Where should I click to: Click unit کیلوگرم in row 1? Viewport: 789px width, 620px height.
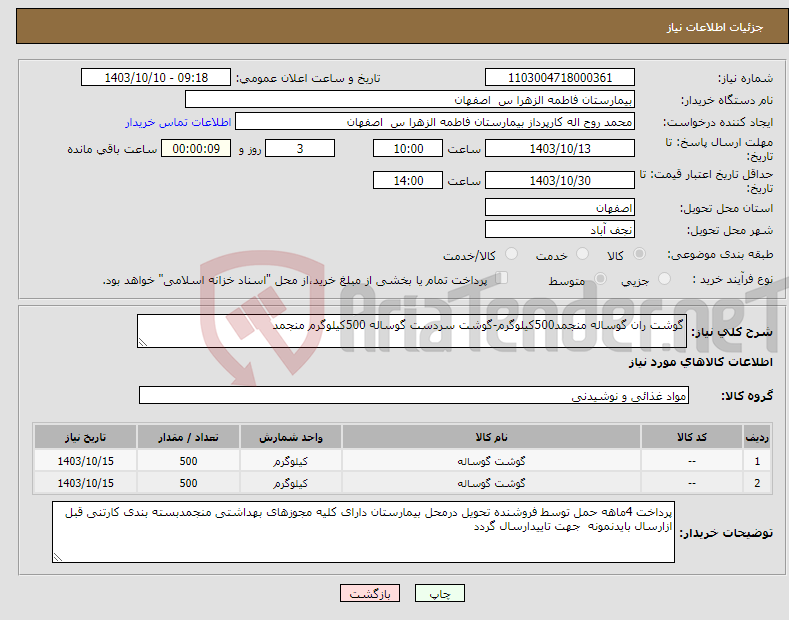pyautogui.click(x=291, y=461)
